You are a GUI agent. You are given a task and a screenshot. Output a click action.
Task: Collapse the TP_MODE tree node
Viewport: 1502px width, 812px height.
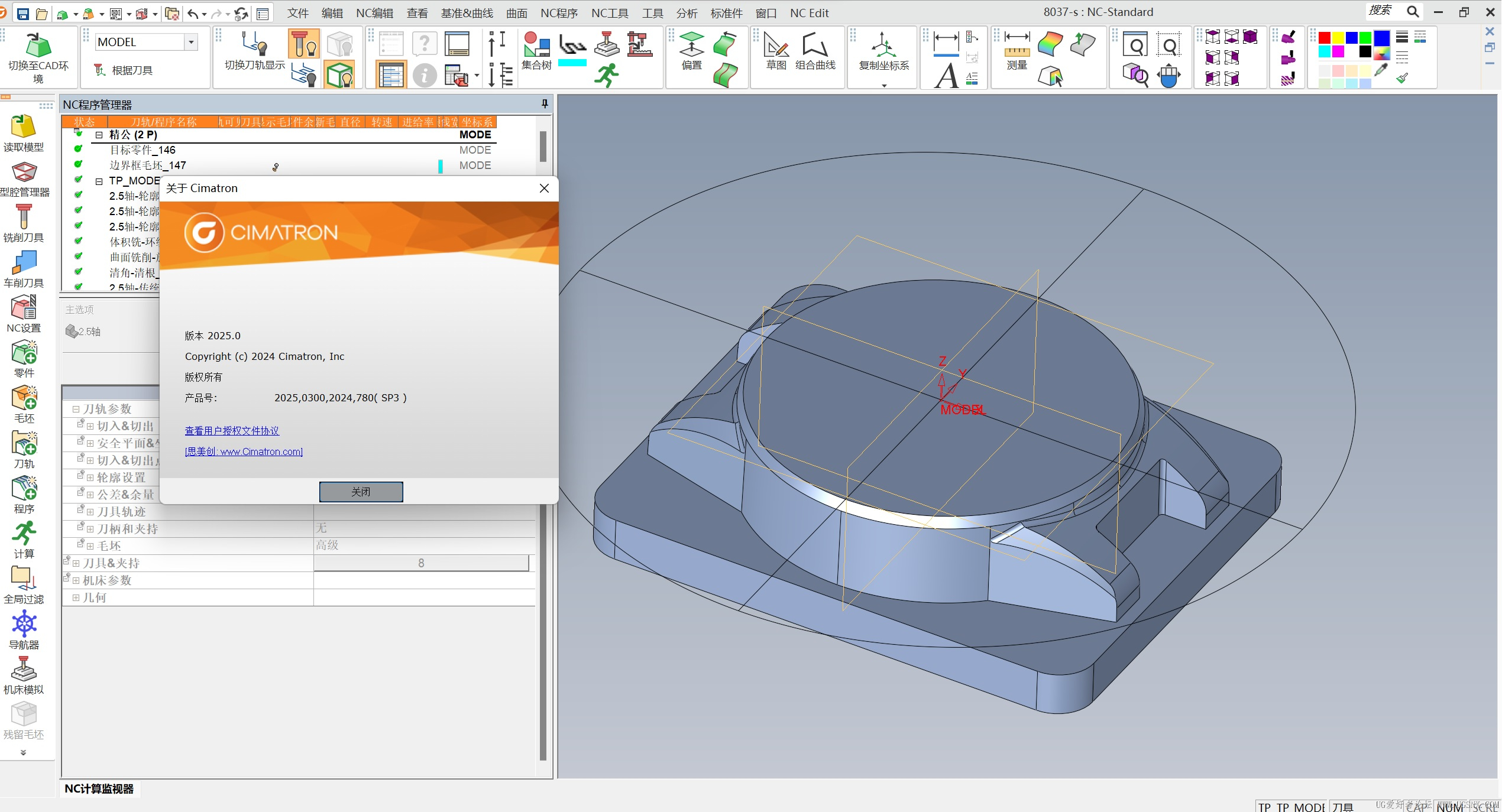click(99, 181)
